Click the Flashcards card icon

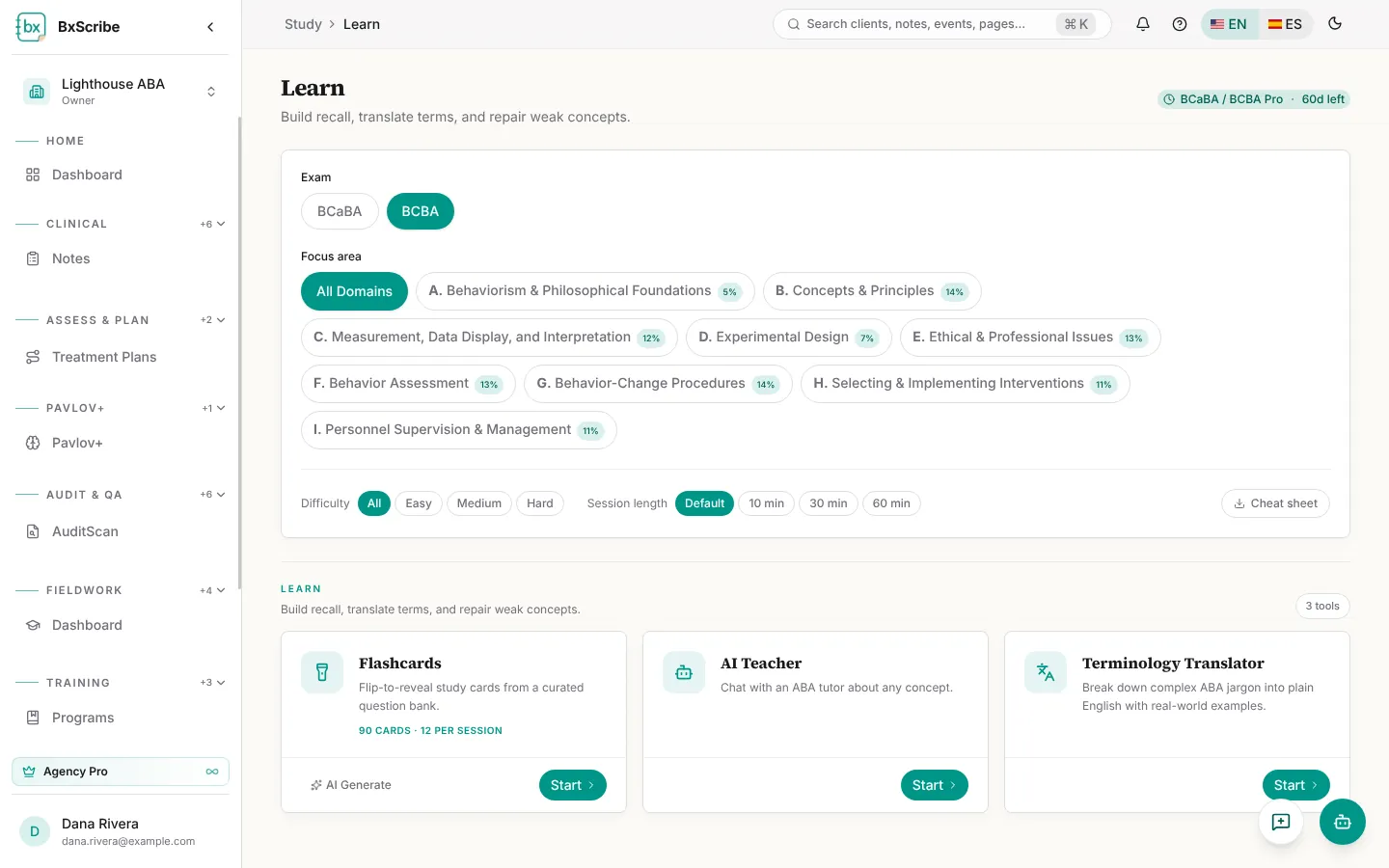[x=322, y=672]
